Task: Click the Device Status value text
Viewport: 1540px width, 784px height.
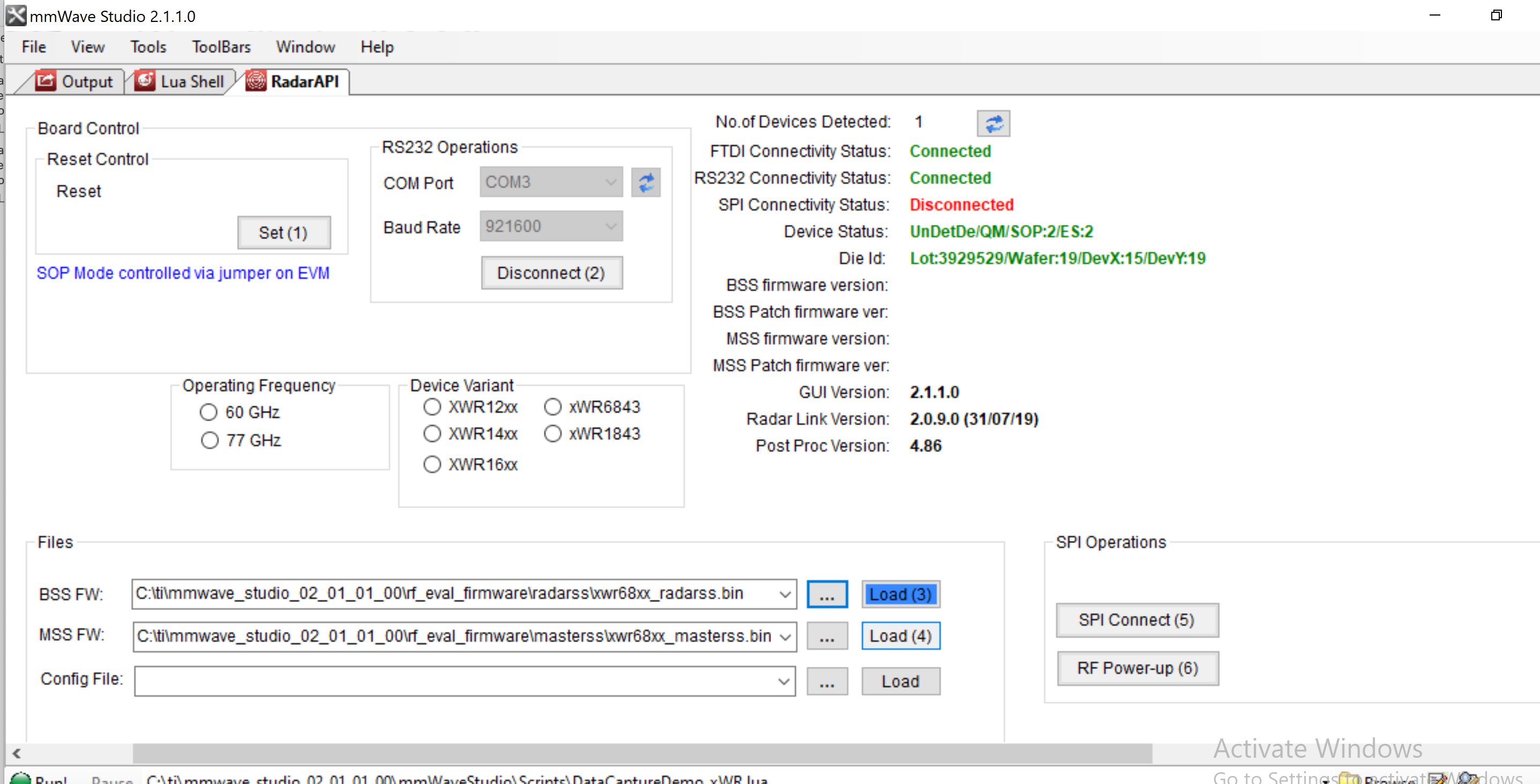Action: click(1001, 232)
